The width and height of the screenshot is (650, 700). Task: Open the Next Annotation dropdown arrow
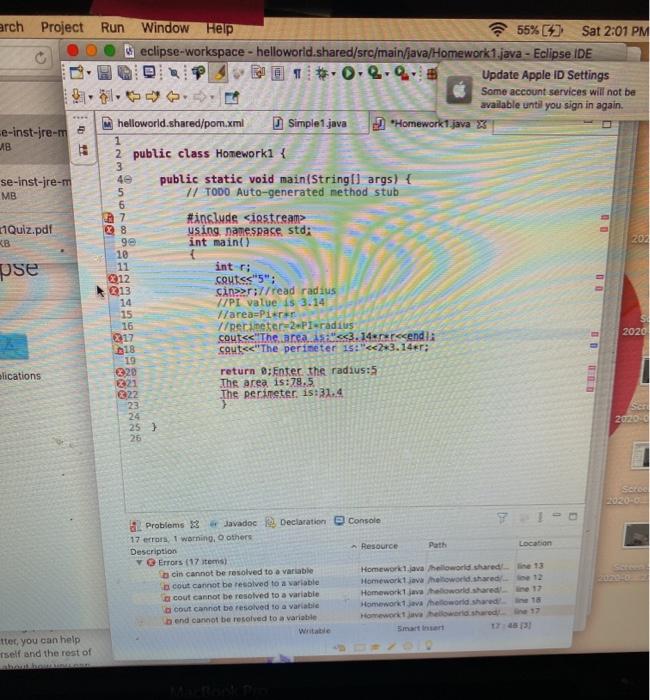(x=91, y=97)
